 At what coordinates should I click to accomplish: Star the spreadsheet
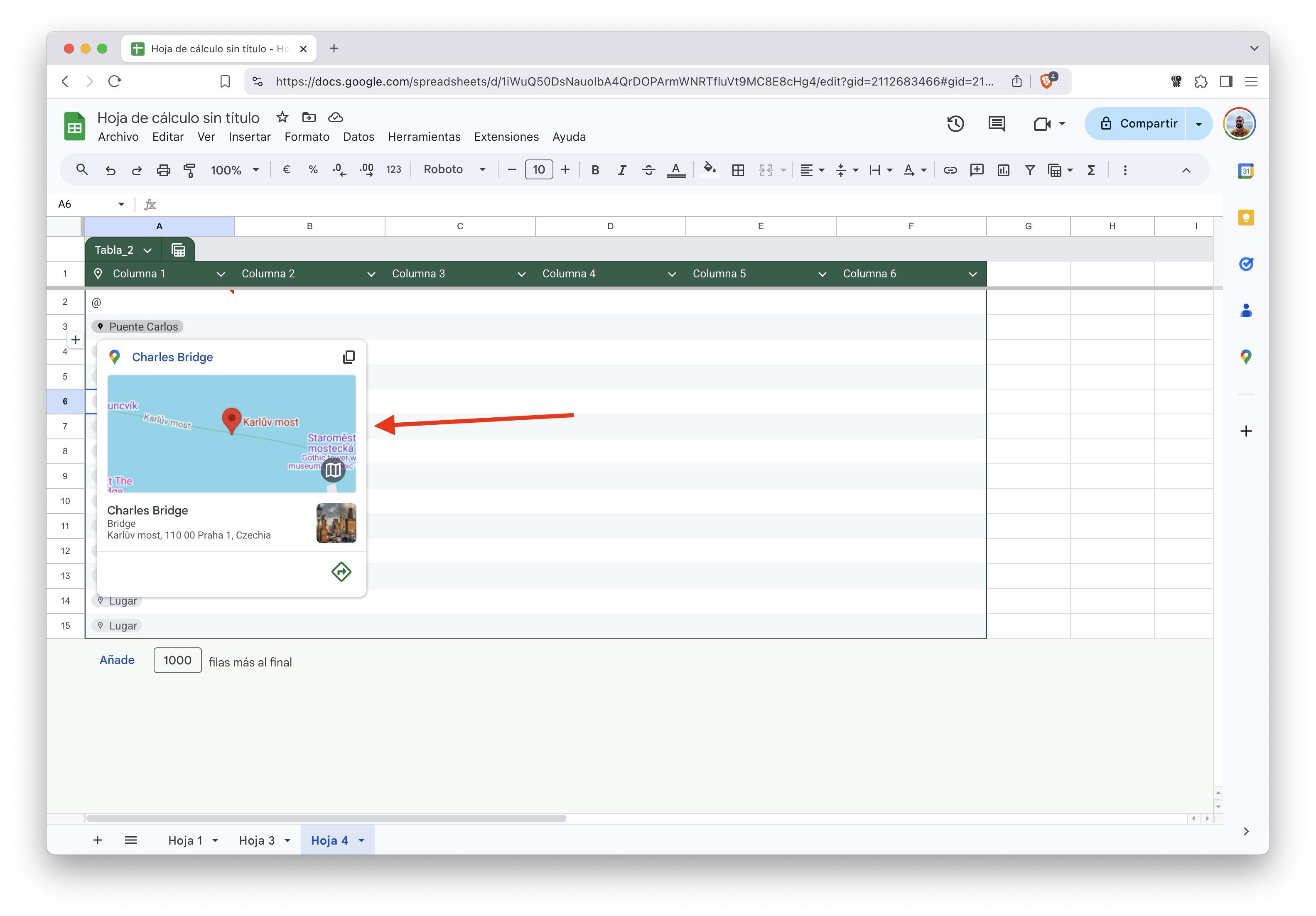pos(282,118)
